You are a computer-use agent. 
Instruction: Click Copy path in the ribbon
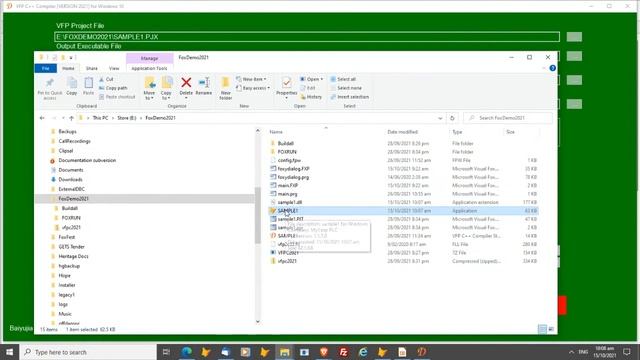113,88
